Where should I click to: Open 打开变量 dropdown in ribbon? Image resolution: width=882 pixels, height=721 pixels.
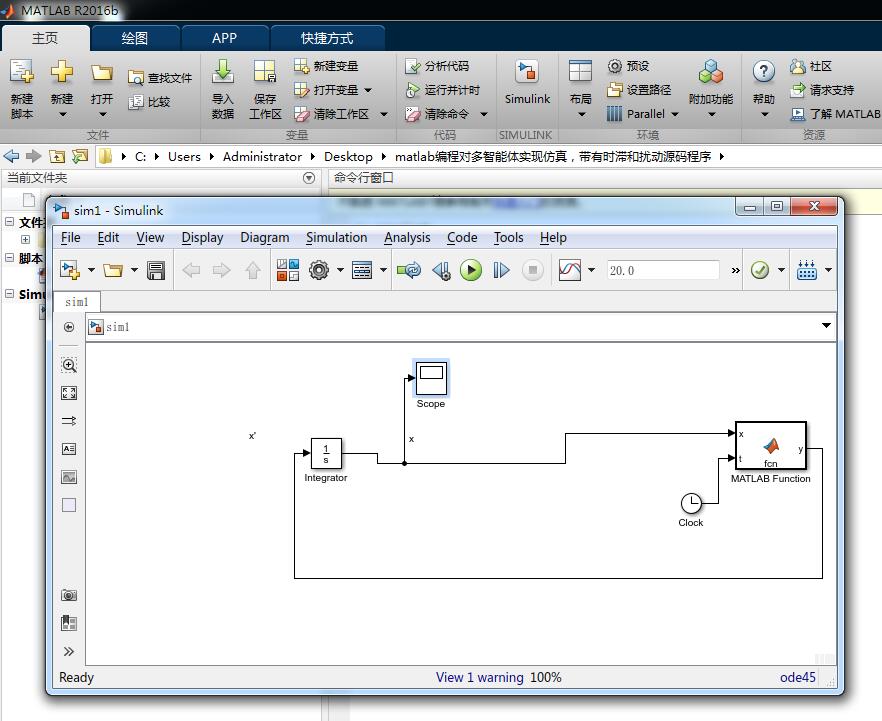[x=368, y=90]
